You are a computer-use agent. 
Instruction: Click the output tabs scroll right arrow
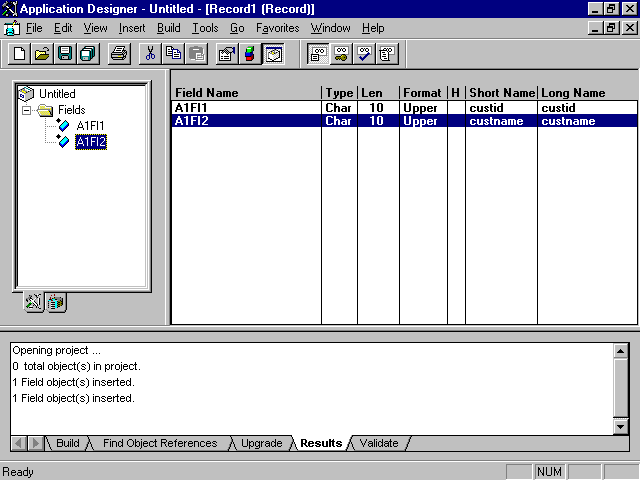(36, 443)
